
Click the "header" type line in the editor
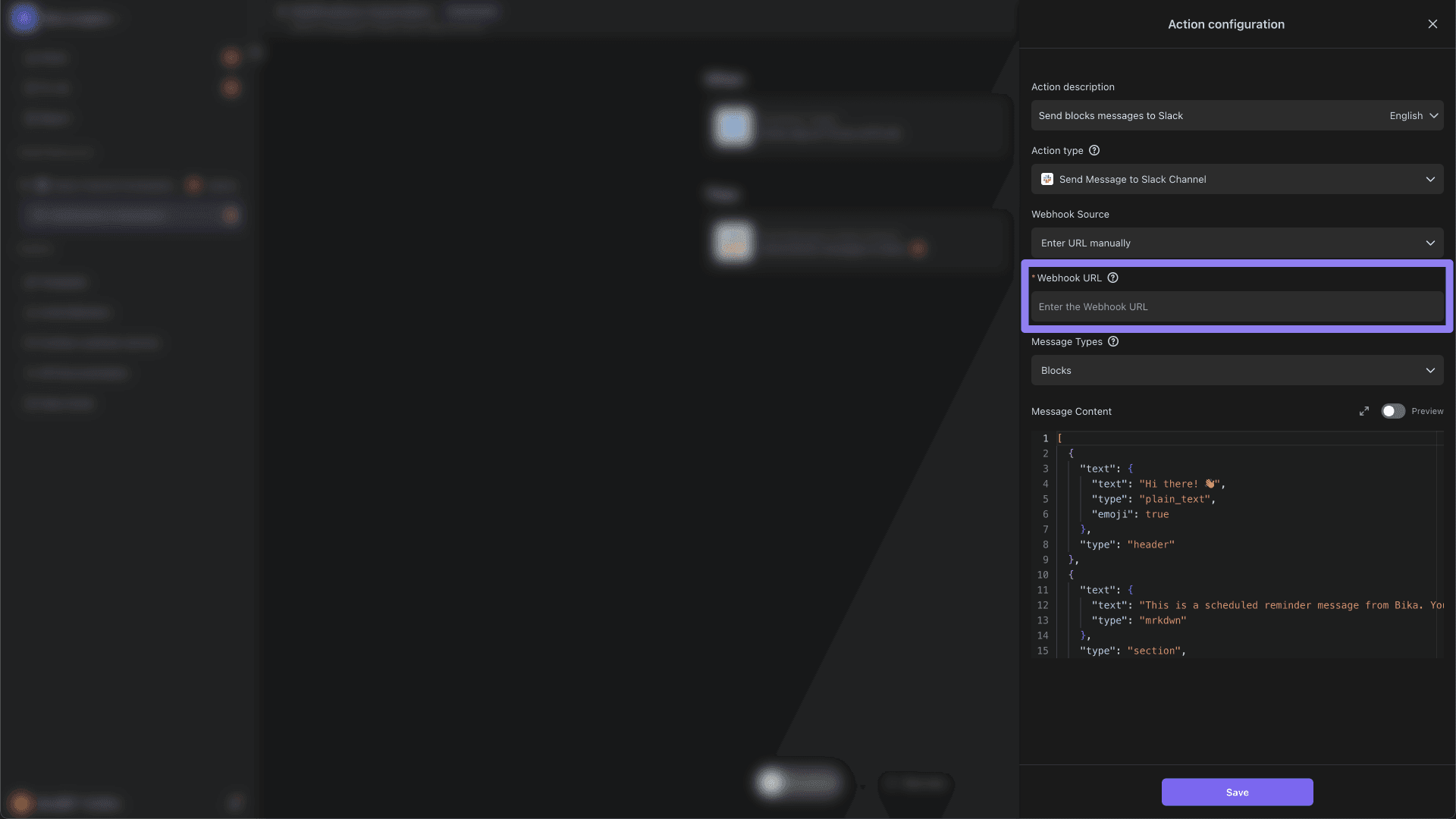(1127, 544)
